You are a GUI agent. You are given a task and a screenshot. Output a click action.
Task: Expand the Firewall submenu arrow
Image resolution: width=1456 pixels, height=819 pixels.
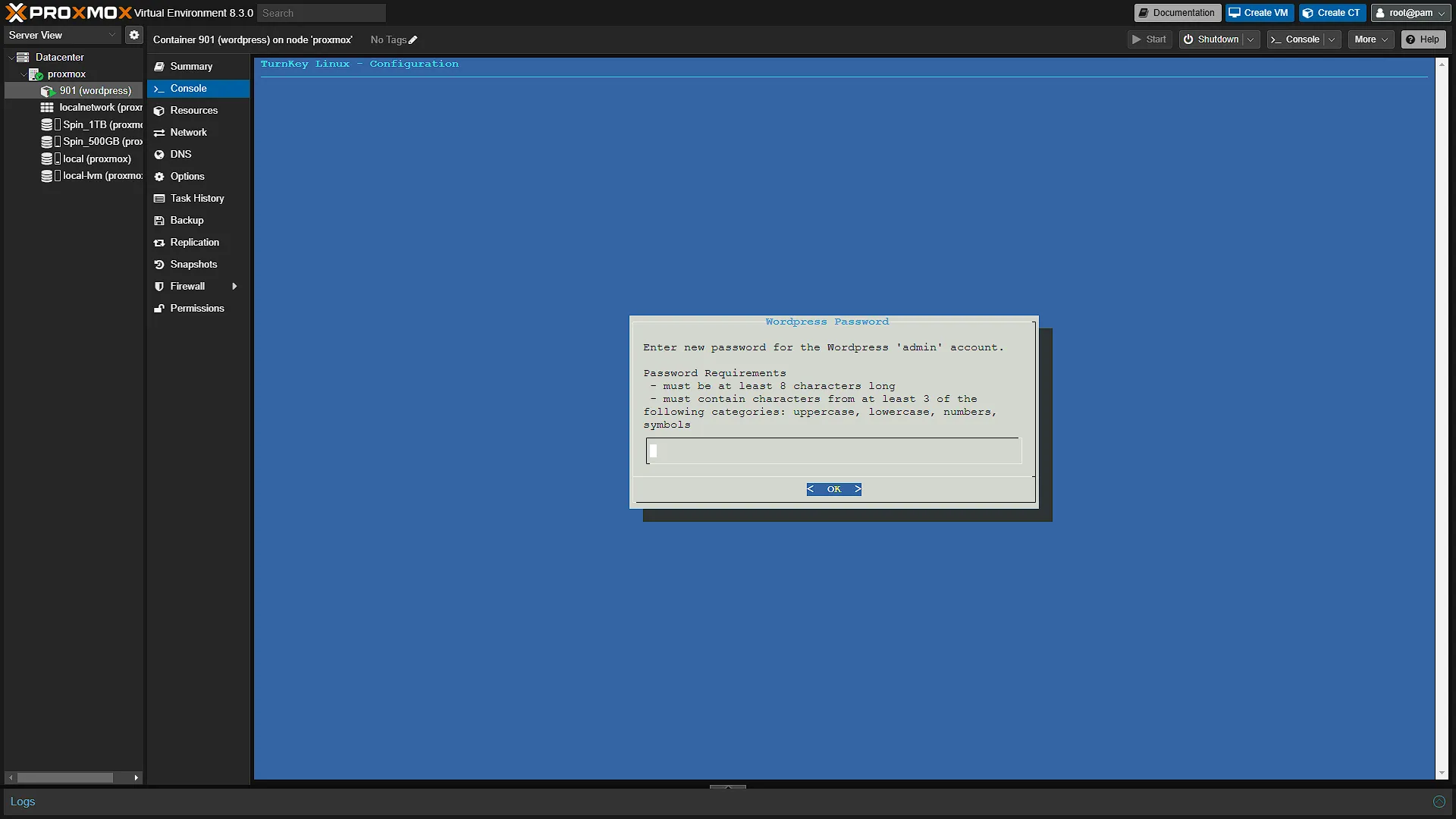(234, 287)
